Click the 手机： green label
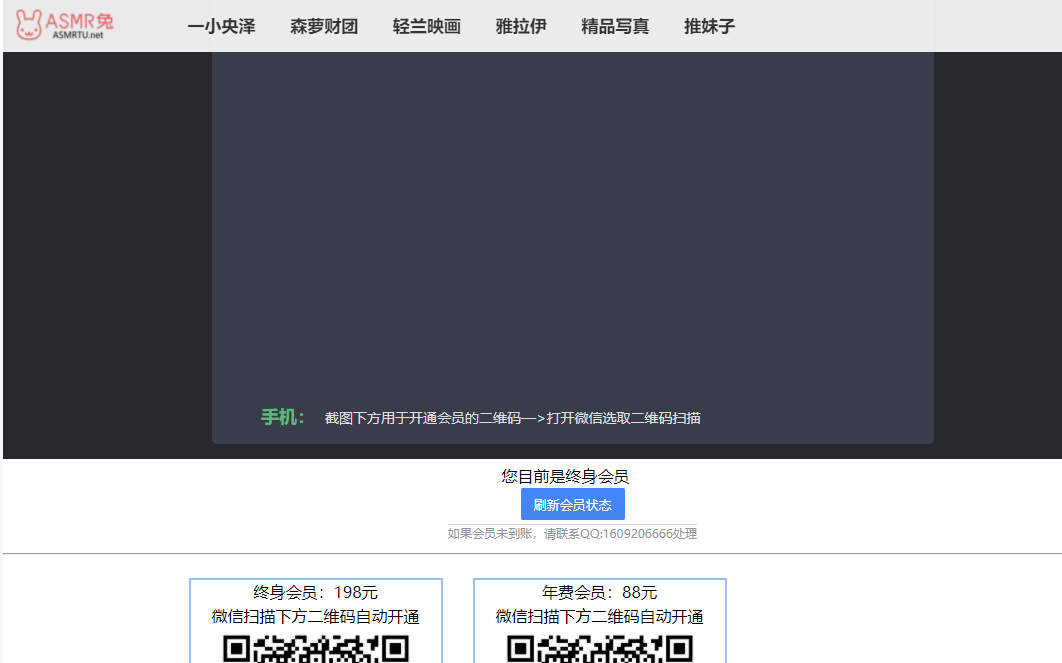1062x663 pixels. pos(283,417)
